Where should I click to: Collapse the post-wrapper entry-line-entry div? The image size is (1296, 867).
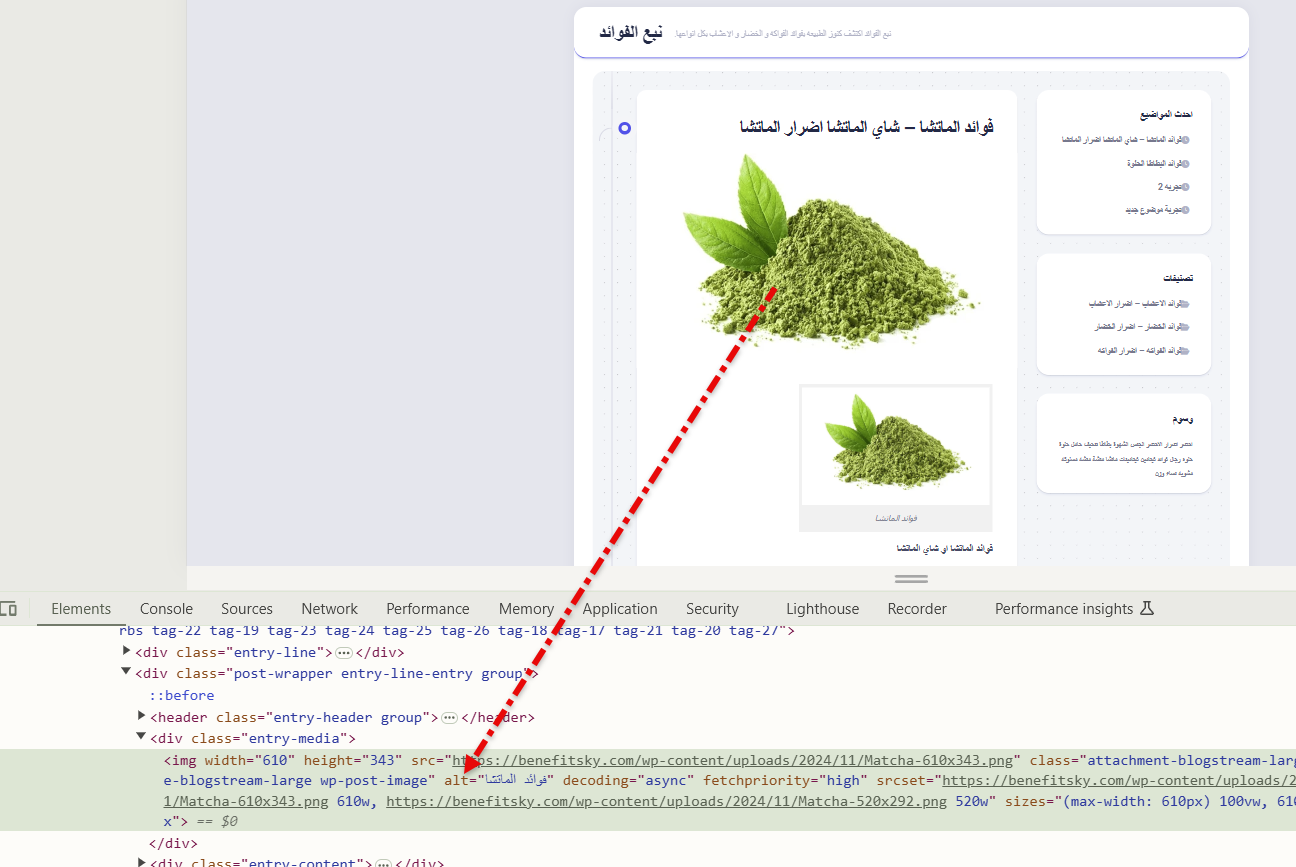[126, 673]
